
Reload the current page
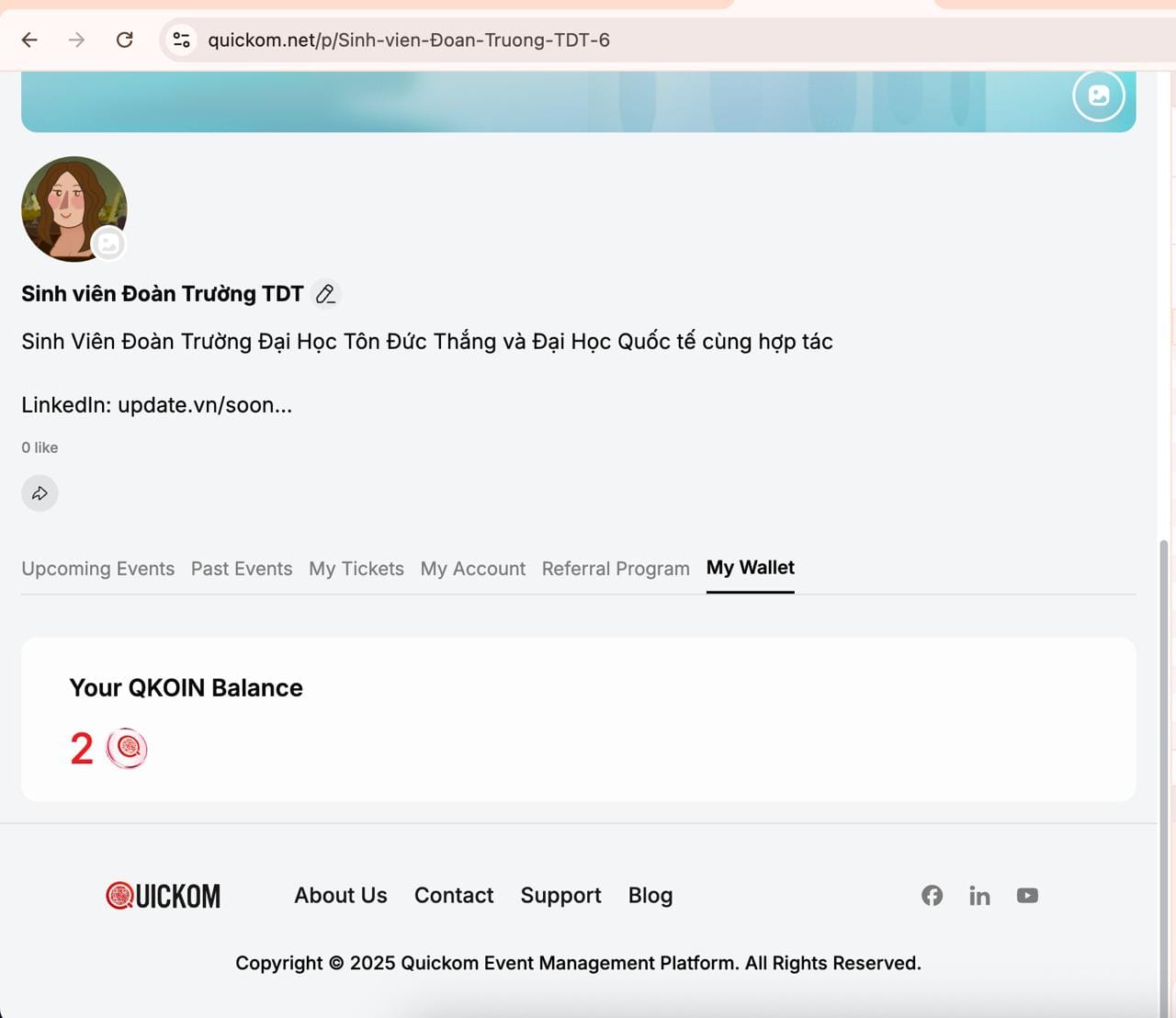125,40
